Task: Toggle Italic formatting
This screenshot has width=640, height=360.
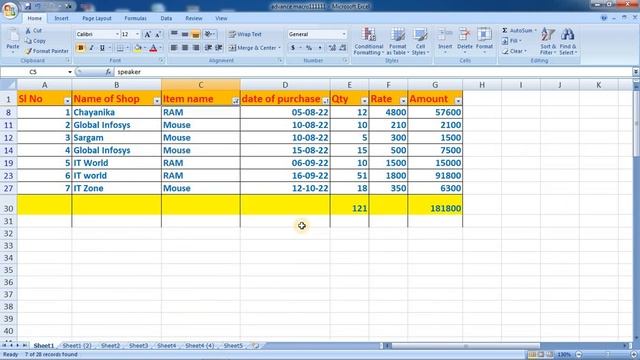Action: tap(91, 48)
